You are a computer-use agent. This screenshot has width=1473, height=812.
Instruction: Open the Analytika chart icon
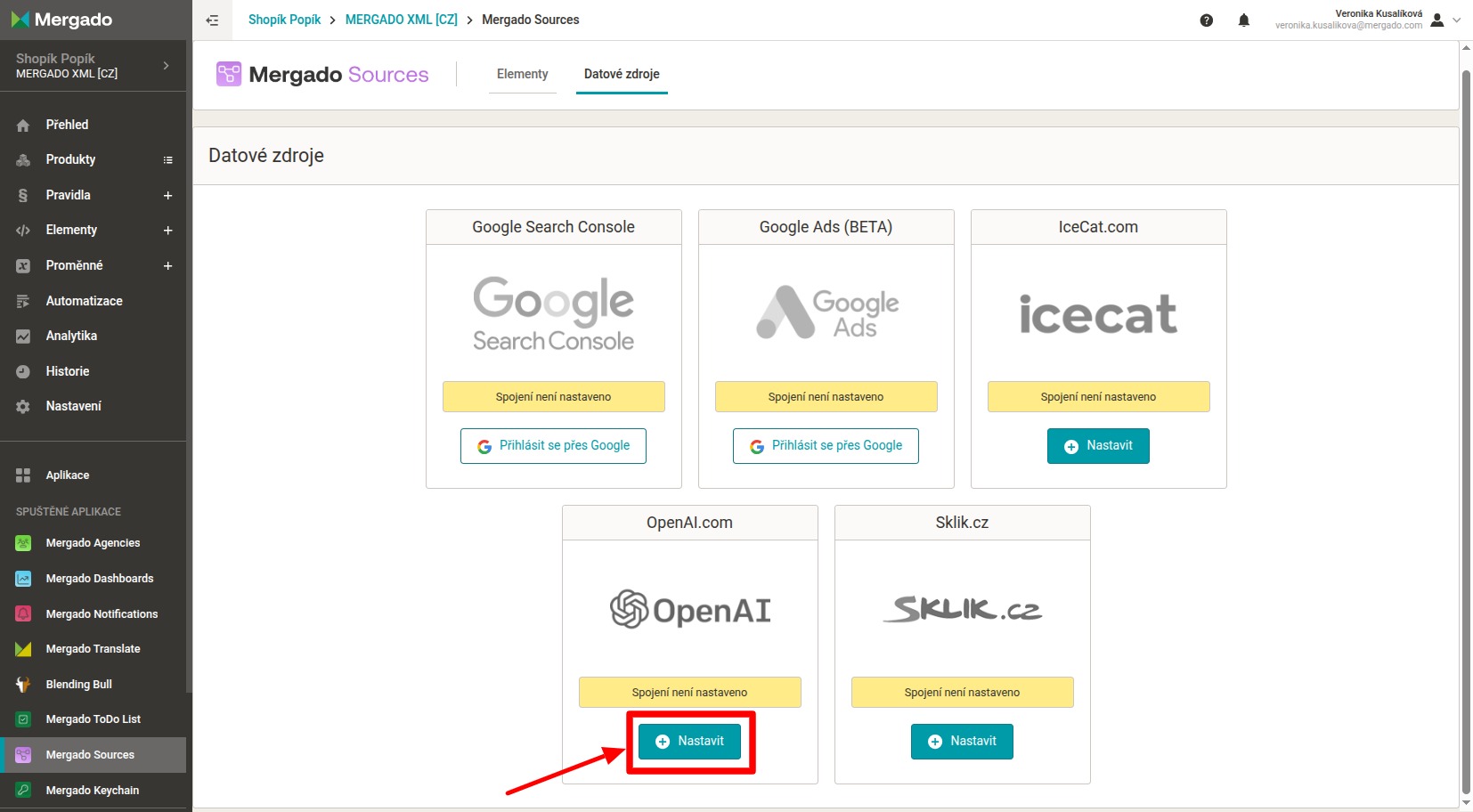pyautogui.click(x=23, y=337)
